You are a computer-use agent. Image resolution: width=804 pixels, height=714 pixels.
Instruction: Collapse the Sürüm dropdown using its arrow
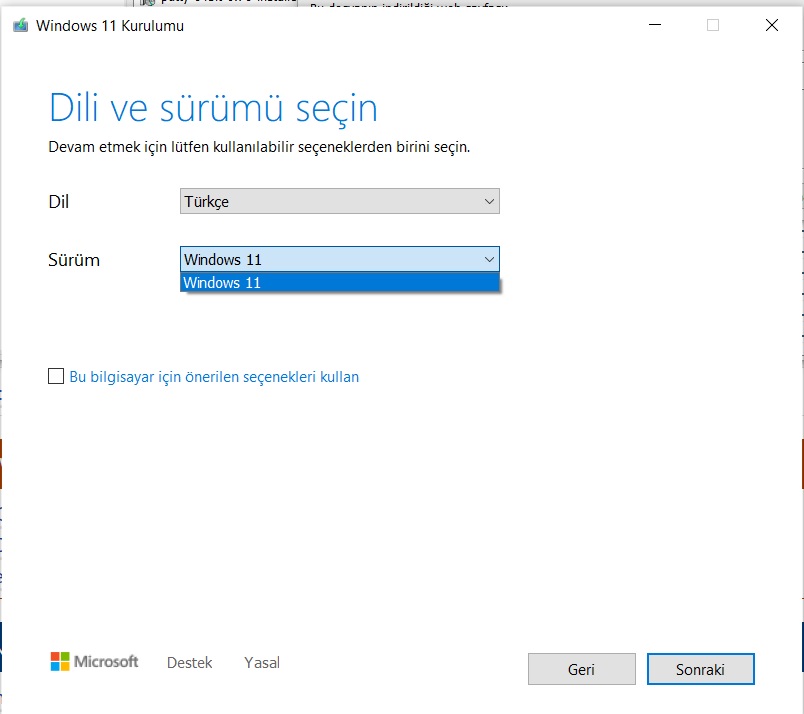pyautogui.click(x=489, y=259)
